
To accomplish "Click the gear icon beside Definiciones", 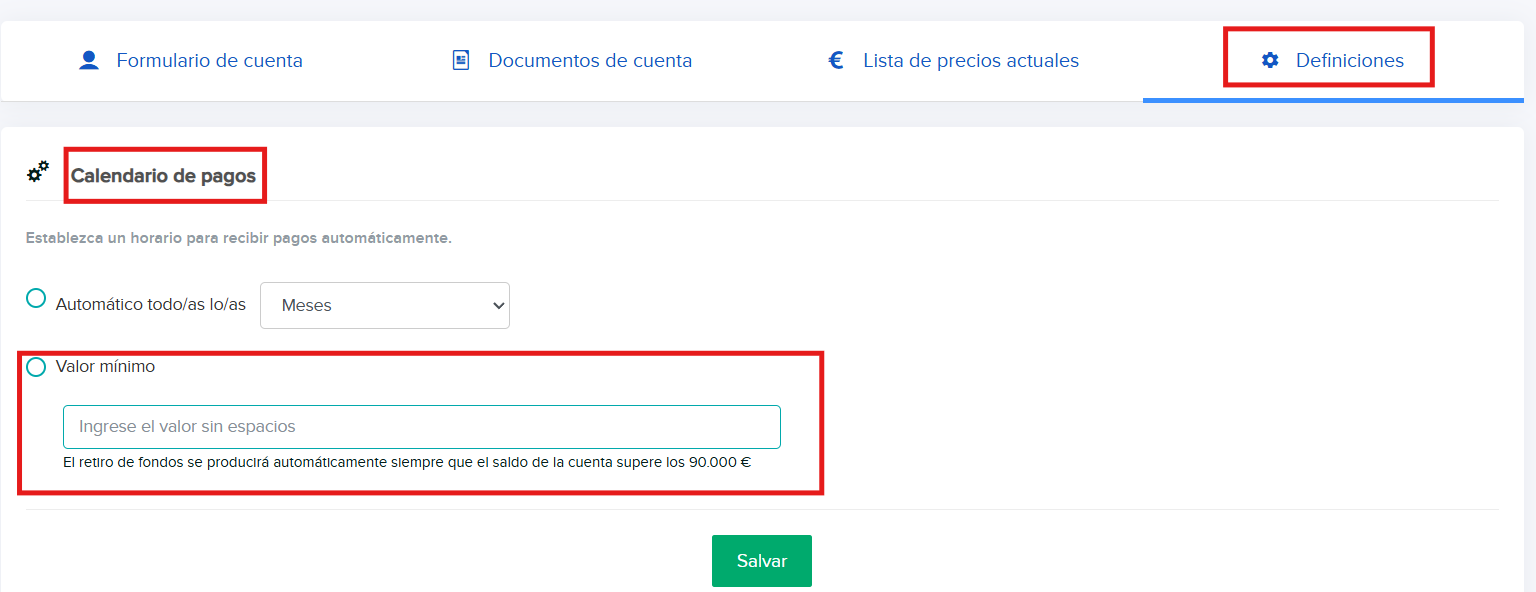I will tap(1270, 61).
